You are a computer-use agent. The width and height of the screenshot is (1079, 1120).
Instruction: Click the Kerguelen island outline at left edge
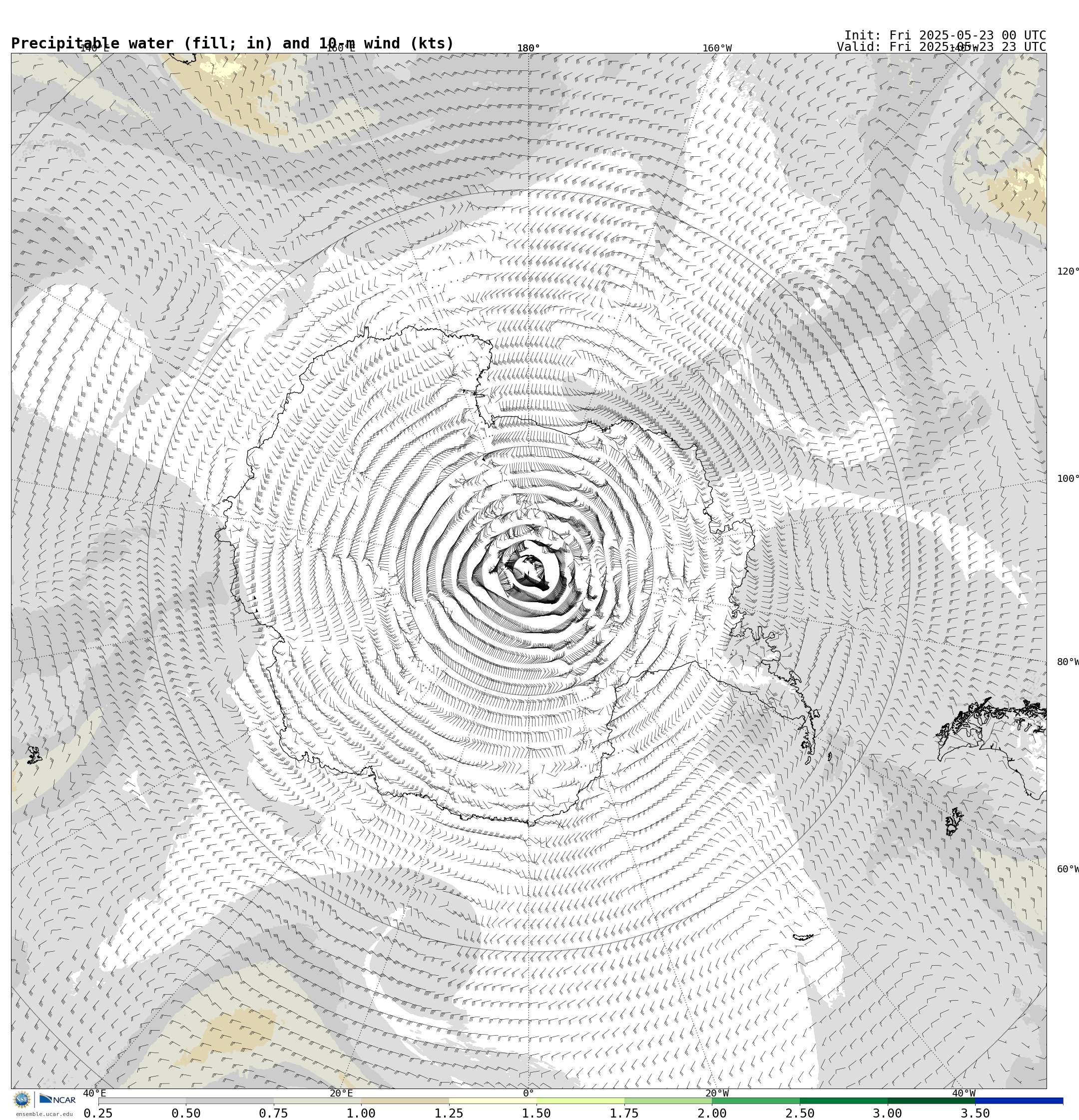34,754
